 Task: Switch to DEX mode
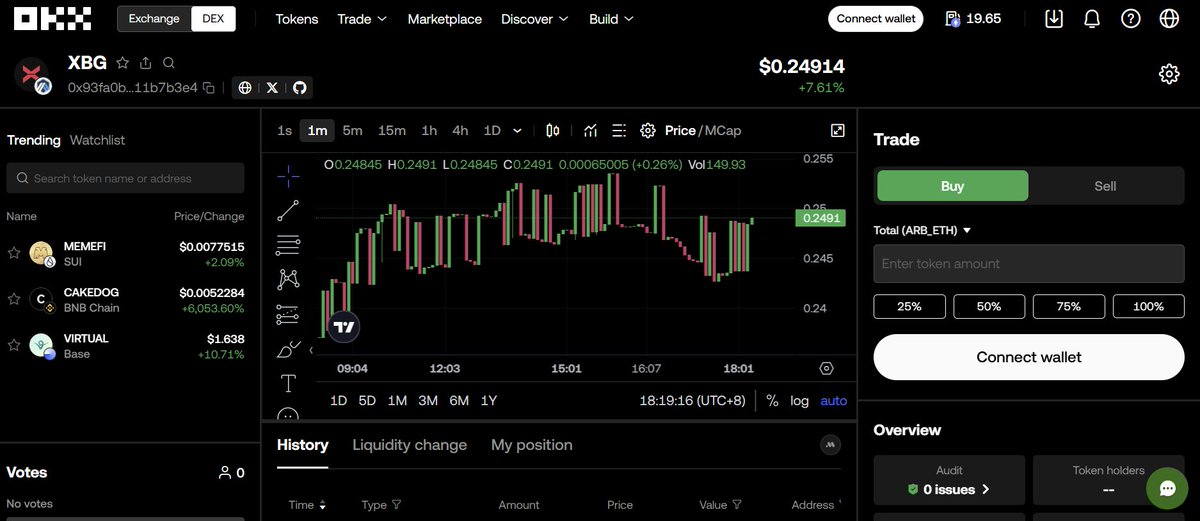[213, 19]
